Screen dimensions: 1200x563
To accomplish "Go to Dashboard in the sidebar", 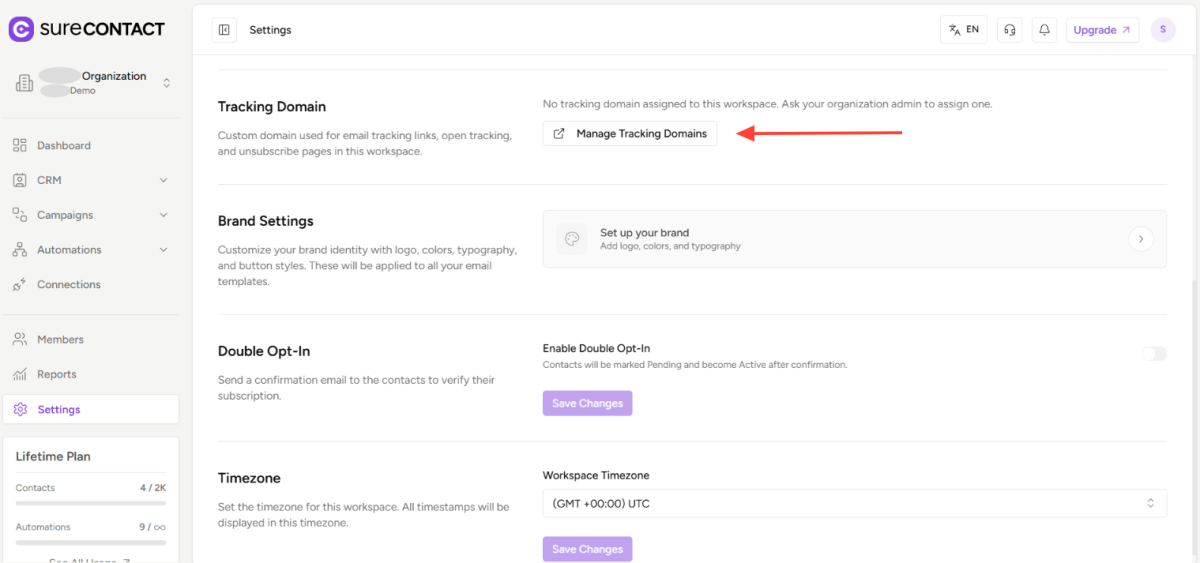I will click(x=64, y=146).
